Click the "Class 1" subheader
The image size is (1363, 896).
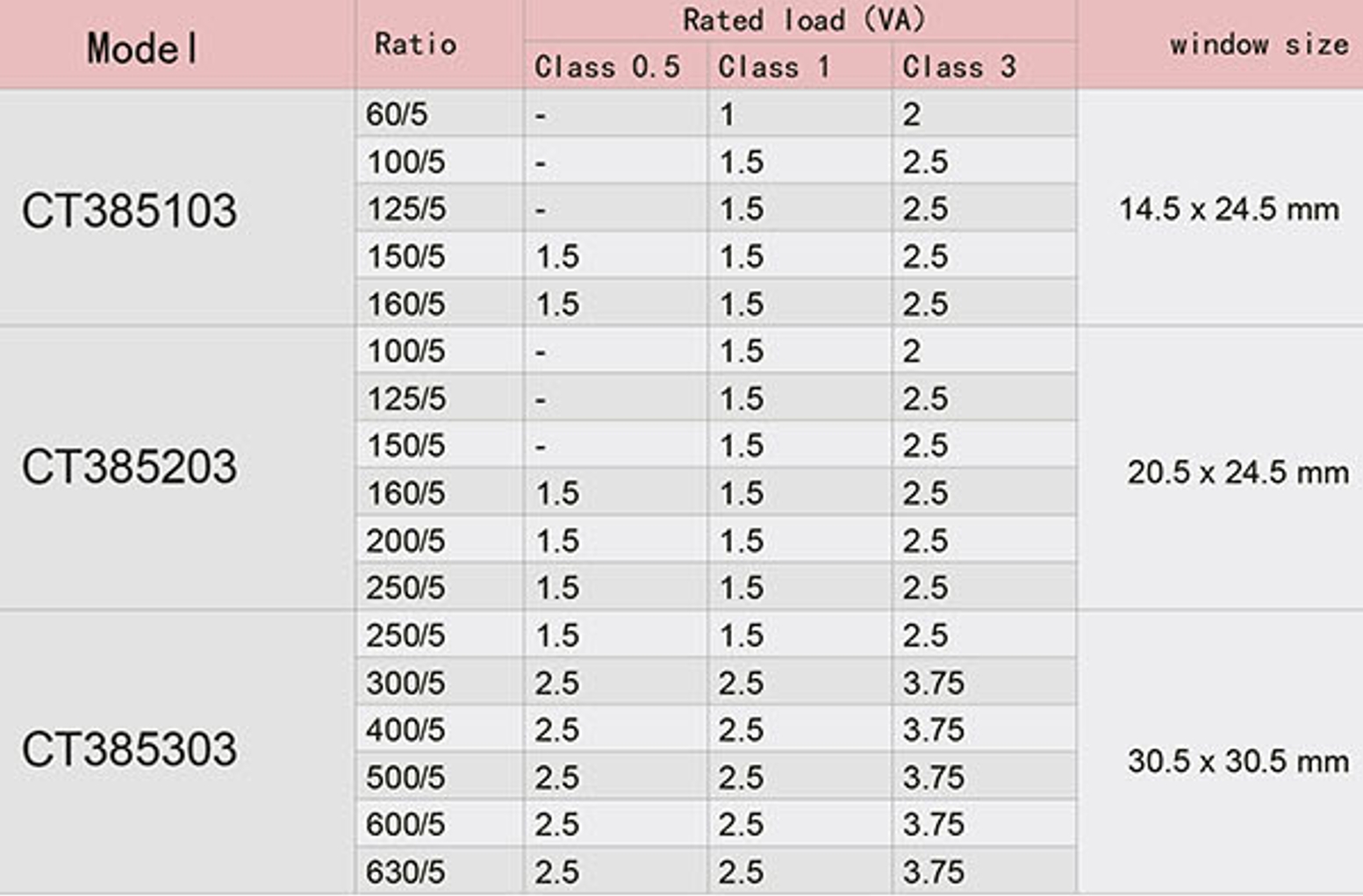tap(773, 67)
